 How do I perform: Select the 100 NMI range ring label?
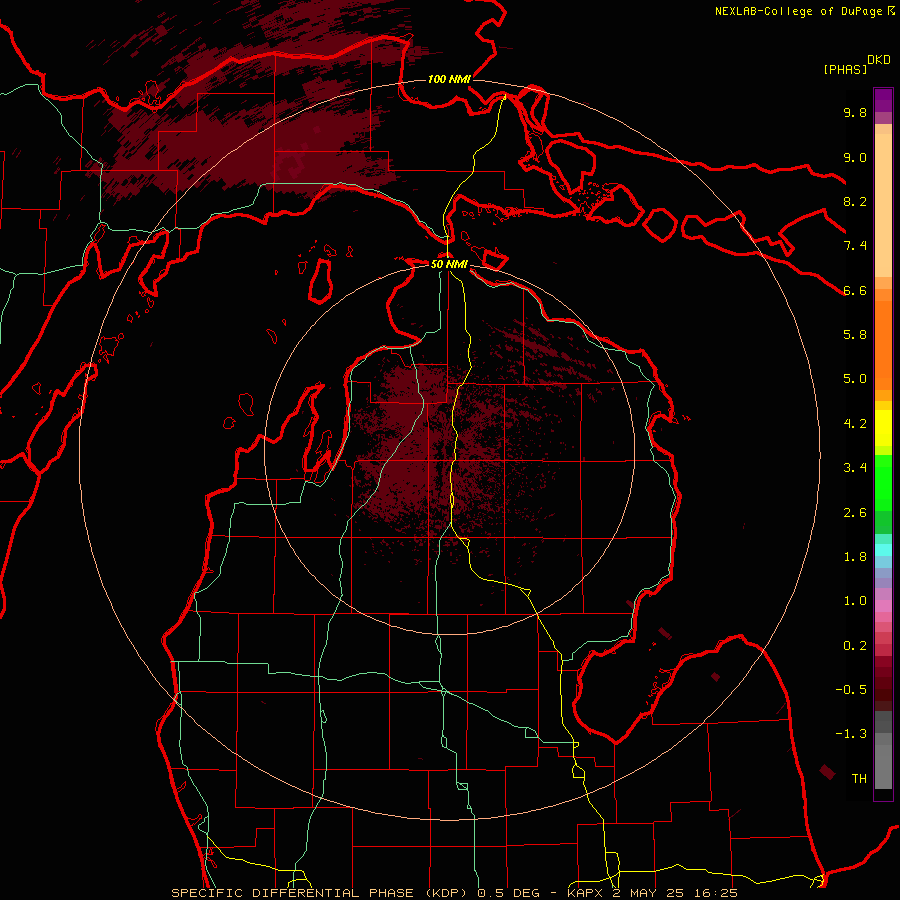point(449,79)
